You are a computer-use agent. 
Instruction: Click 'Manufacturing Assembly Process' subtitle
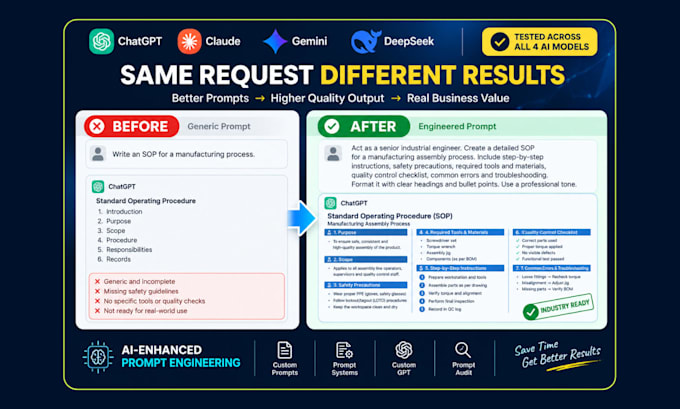(x=369, y=224)
